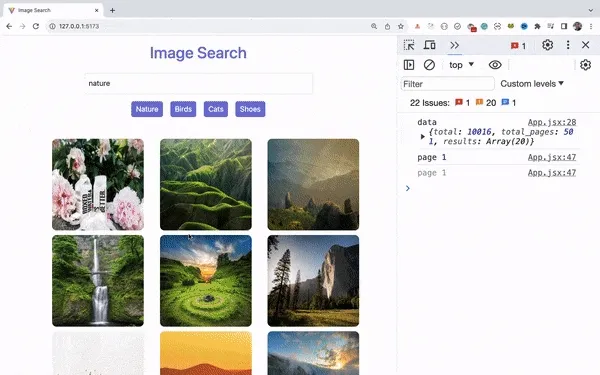The image size is (600, 375).
Task: Go forward with browser forward arrow
Action: point(22,26)
